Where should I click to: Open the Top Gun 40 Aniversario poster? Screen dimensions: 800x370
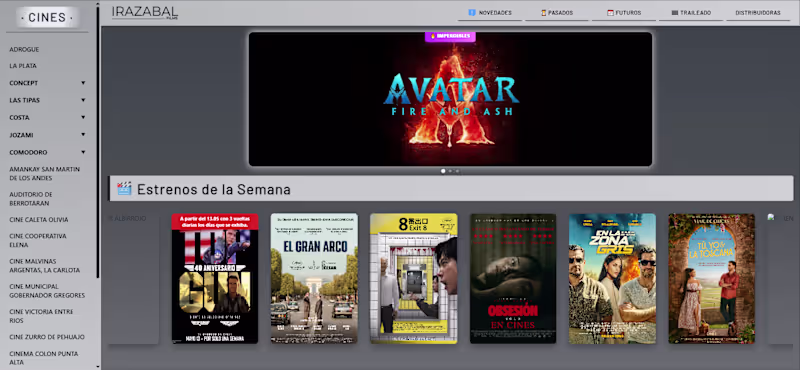pos(215,278)
